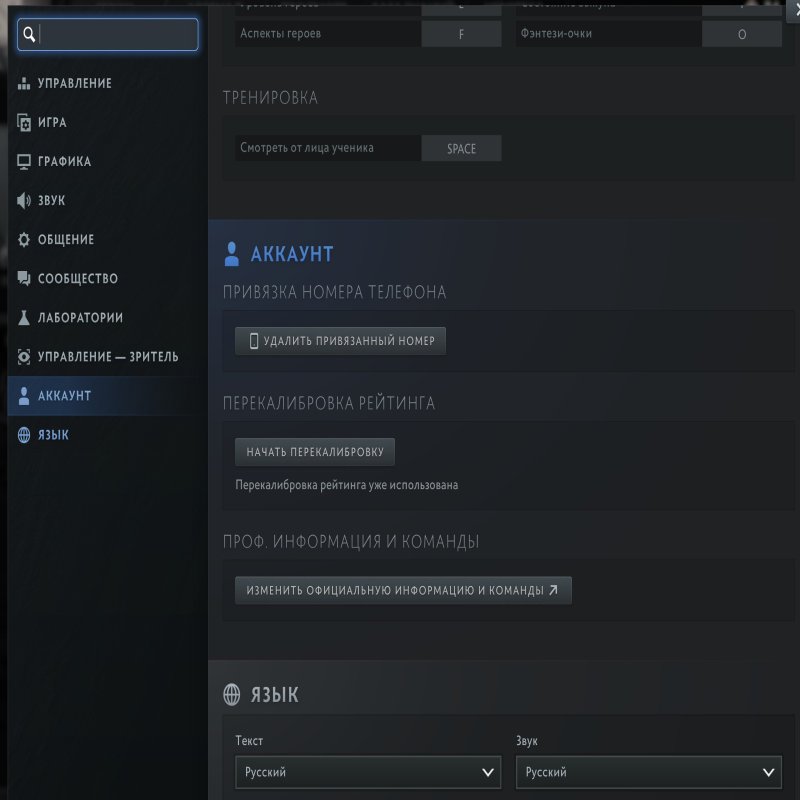800x800 pixels.
Task: Click the Язык globe icon in sidebar
Action: click(x=25, y=435)
